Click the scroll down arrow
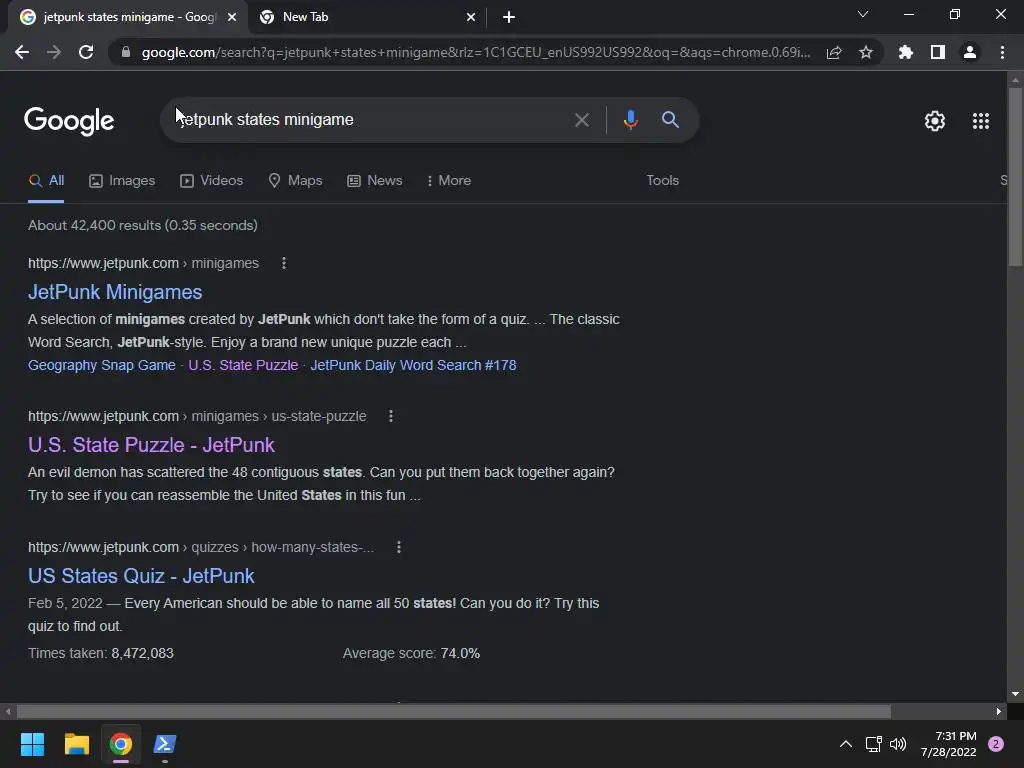Screen dimensions: 1024x768 pyautogui.click(x=1015, y=694)
